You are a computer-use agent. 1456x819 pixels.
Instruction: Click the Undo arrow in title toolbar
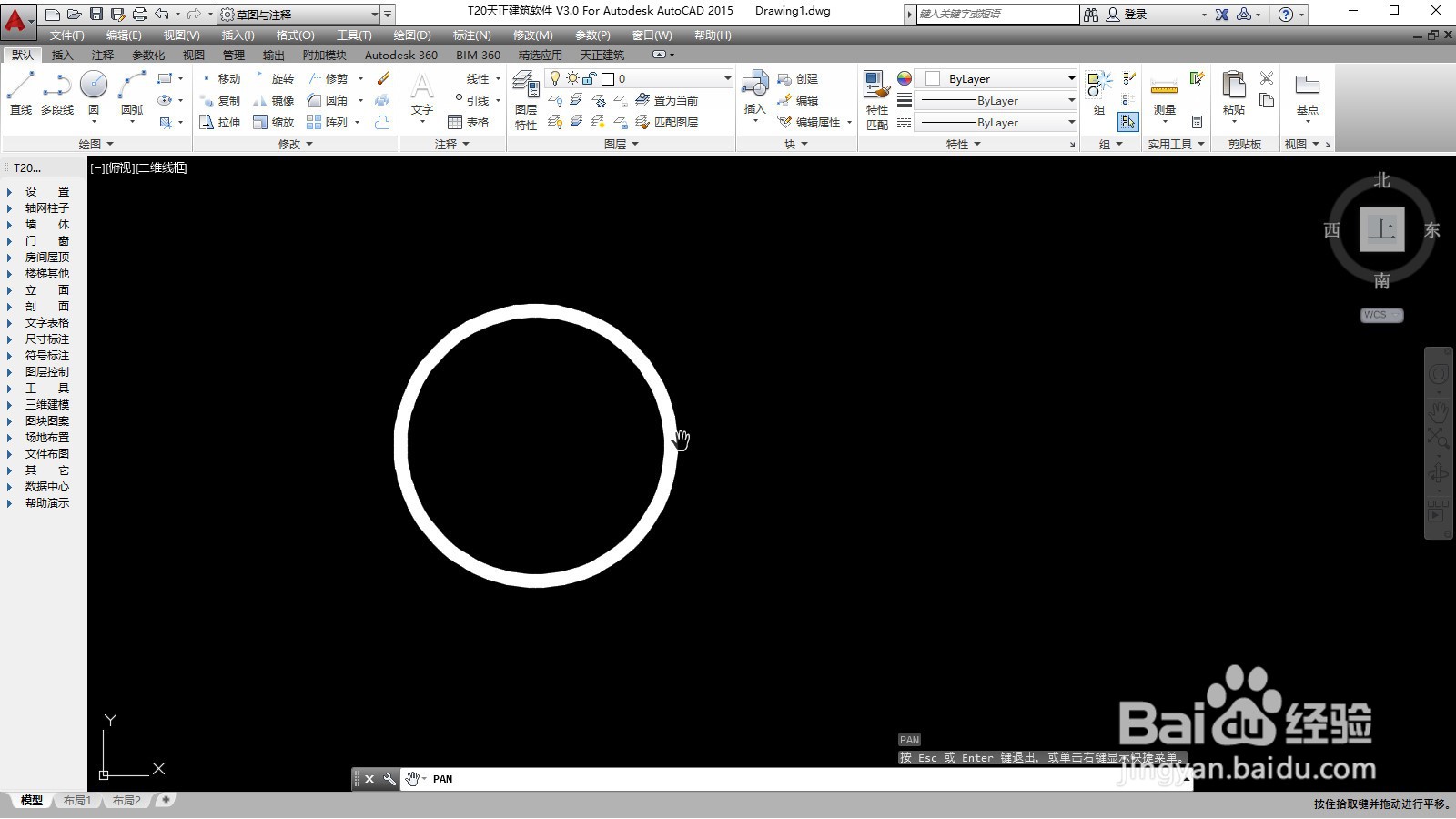[x=162, y=14]
